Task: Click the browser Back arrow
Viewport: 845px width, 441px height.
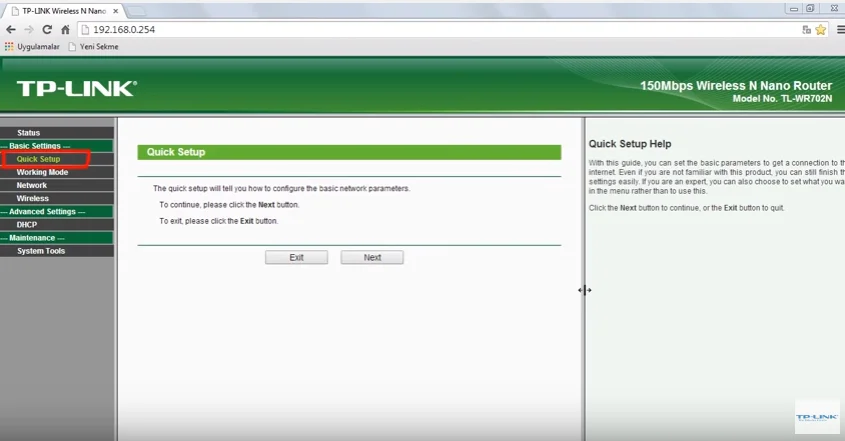Action: point(10,30)
